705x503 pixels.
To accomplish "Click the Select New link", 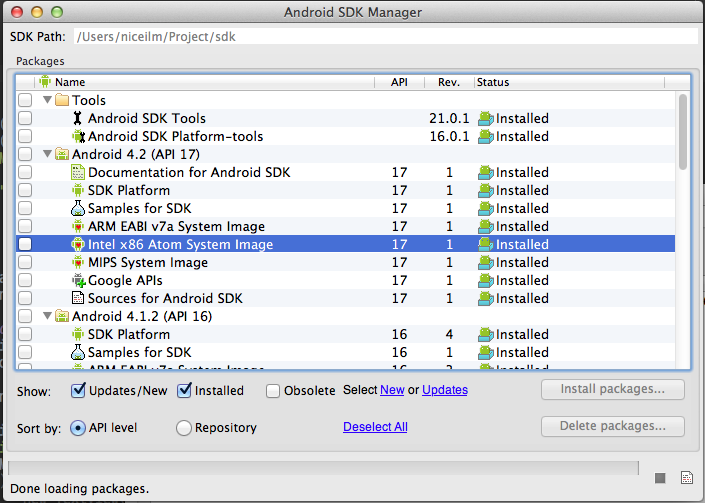I will [x=392, y=390].
